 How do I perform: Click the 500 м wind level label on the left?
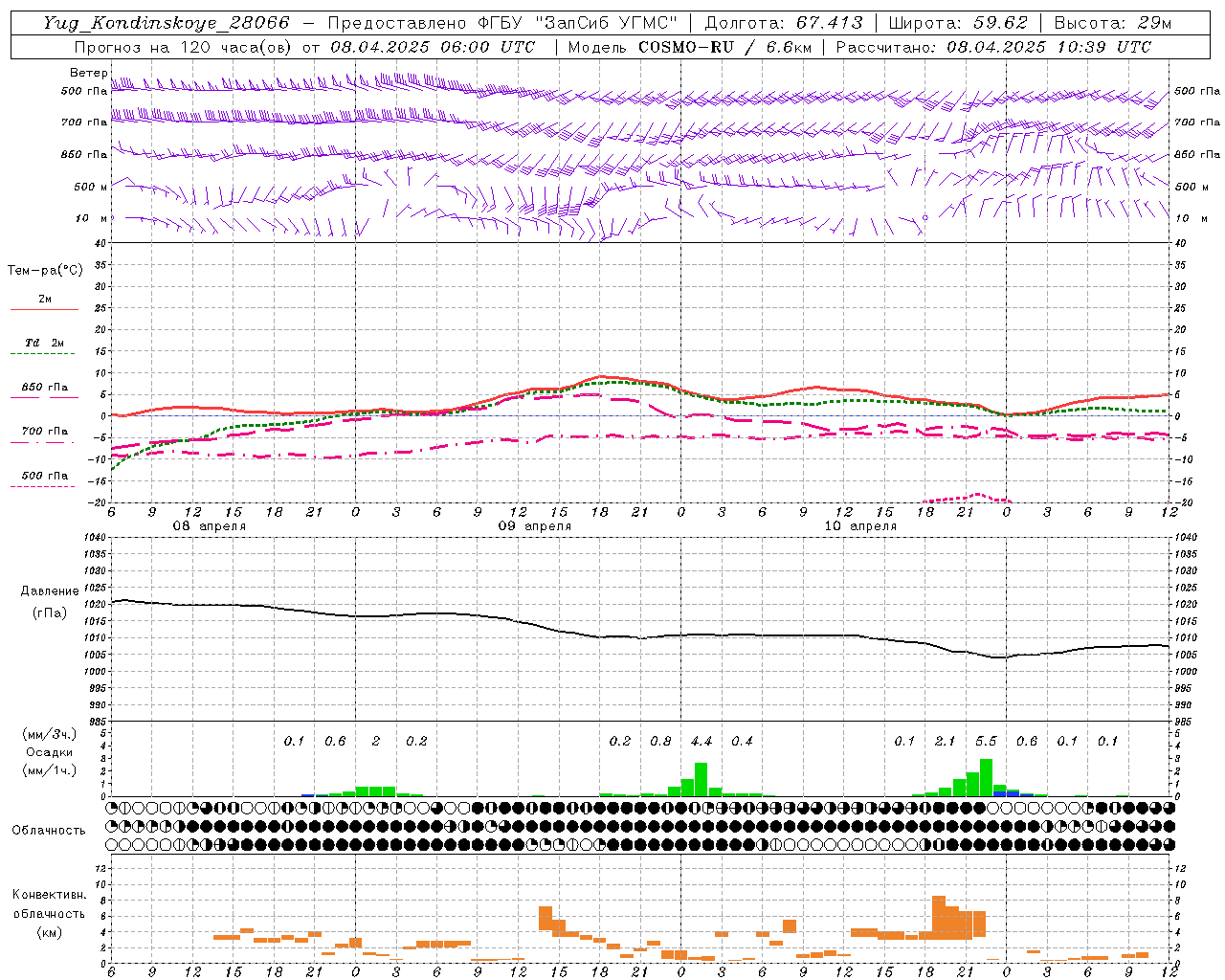90,187
